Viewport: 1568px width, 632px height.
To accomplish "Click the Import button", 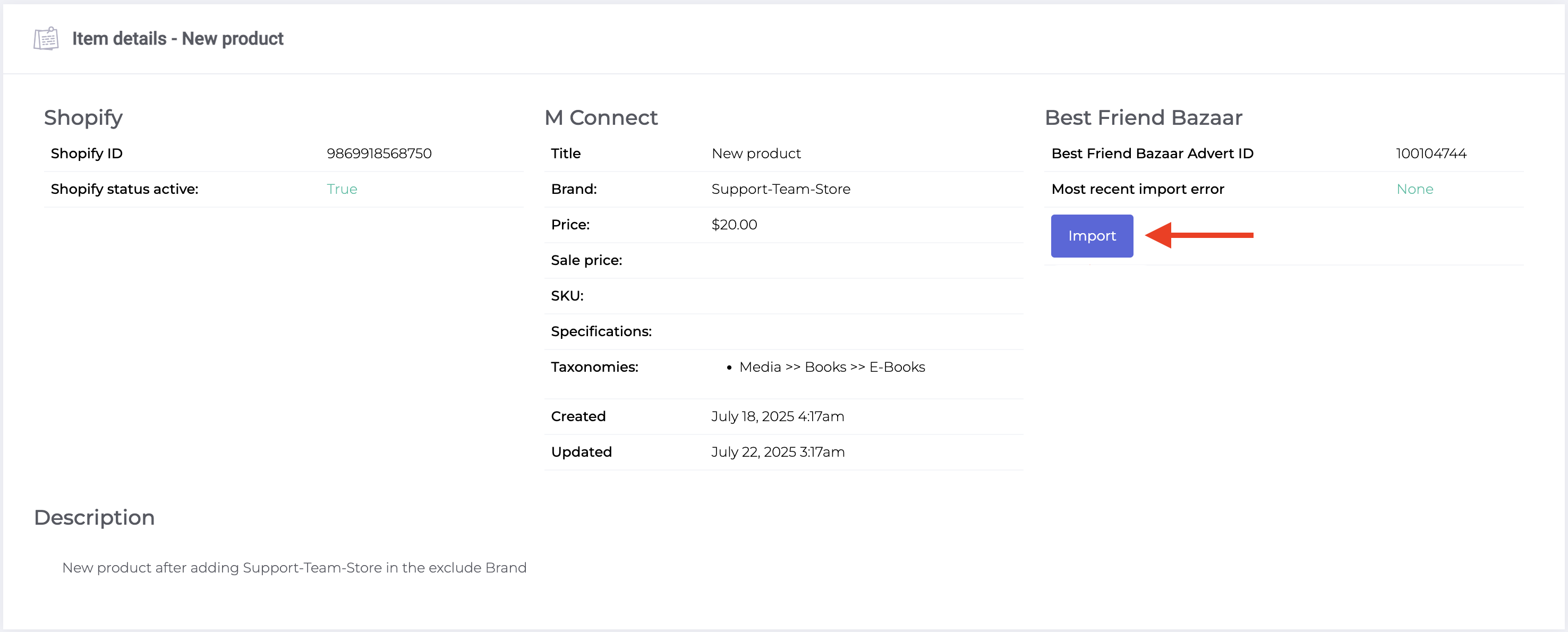I will coord(1092,236).
